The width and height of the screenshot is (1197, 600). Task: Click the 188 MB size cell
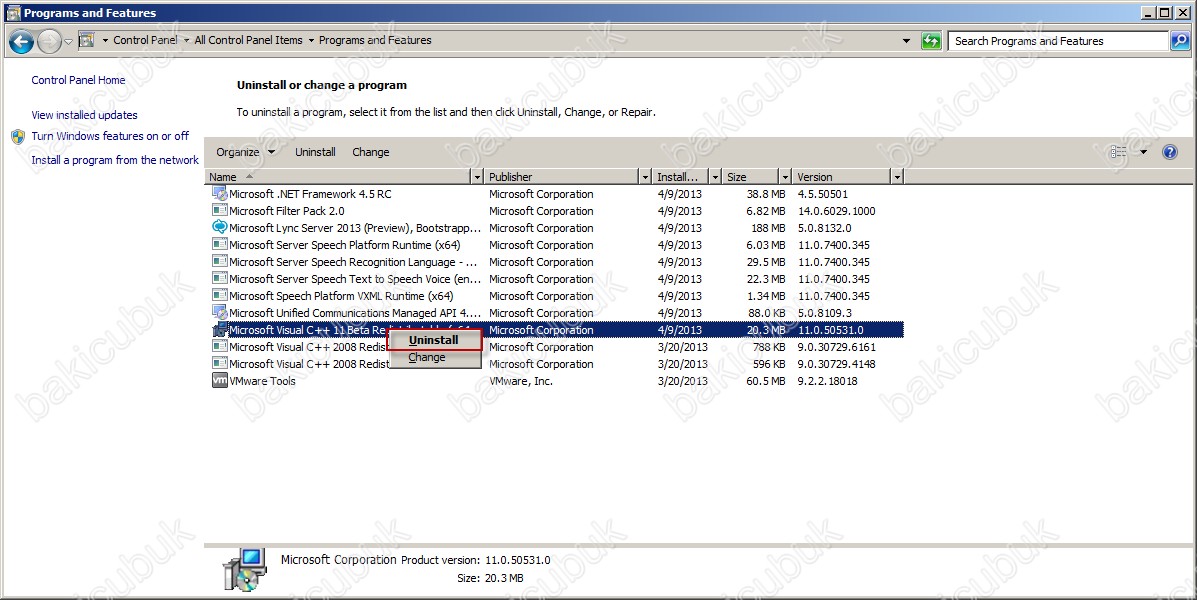pyautogui.click(x=768, y=227)
